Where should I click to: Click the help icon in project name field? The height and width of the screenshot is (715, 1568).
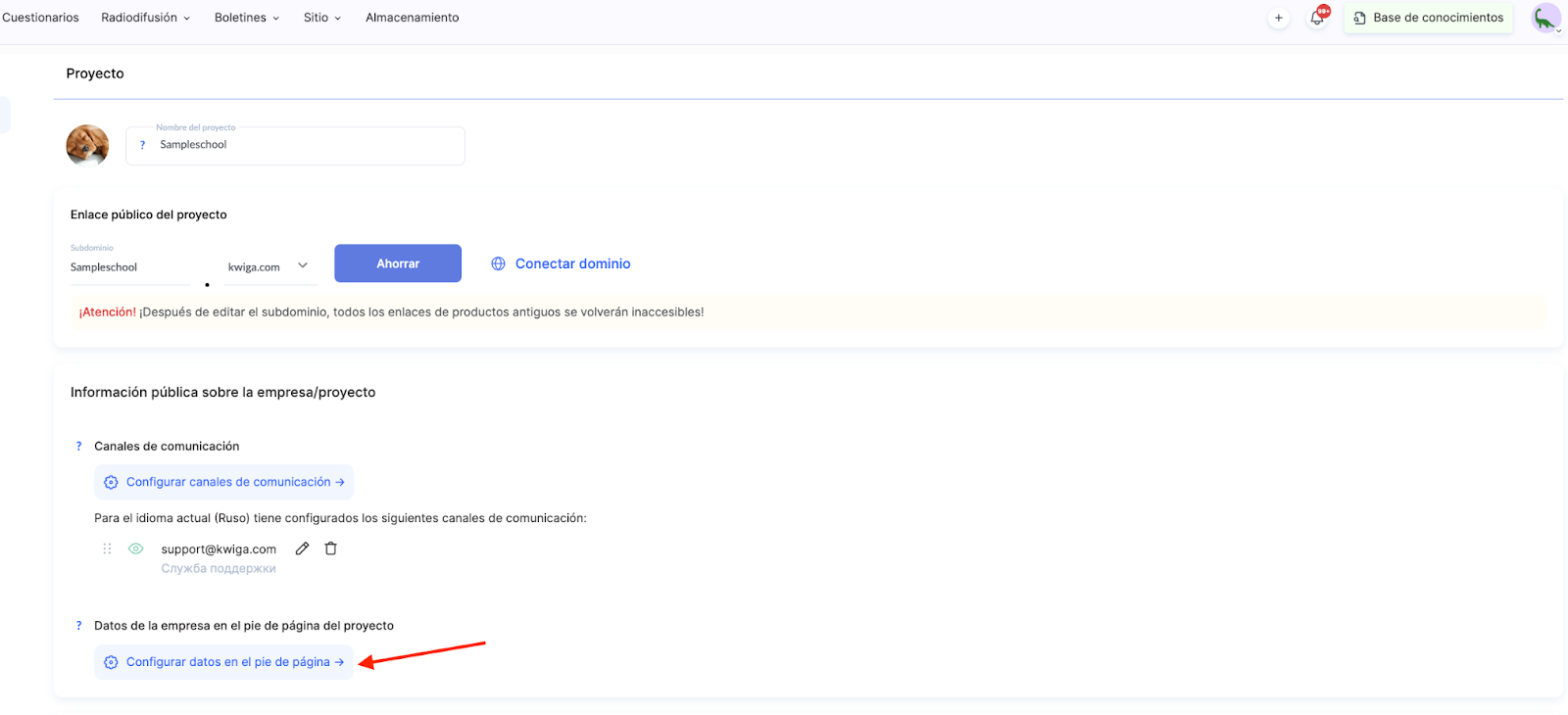point(142,145)
